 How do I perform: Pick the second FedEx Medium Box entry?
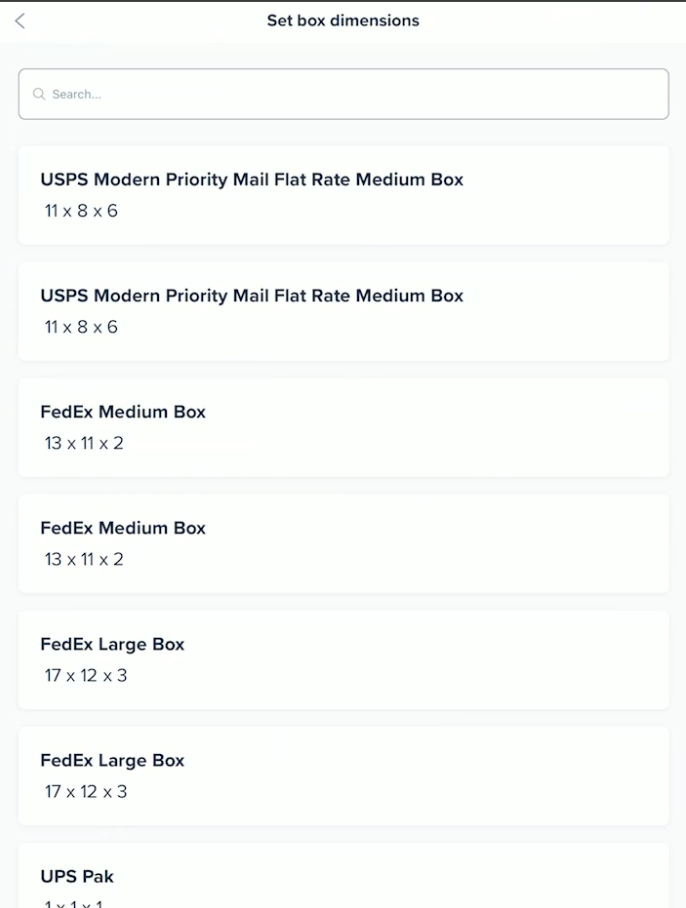[123, 528]
